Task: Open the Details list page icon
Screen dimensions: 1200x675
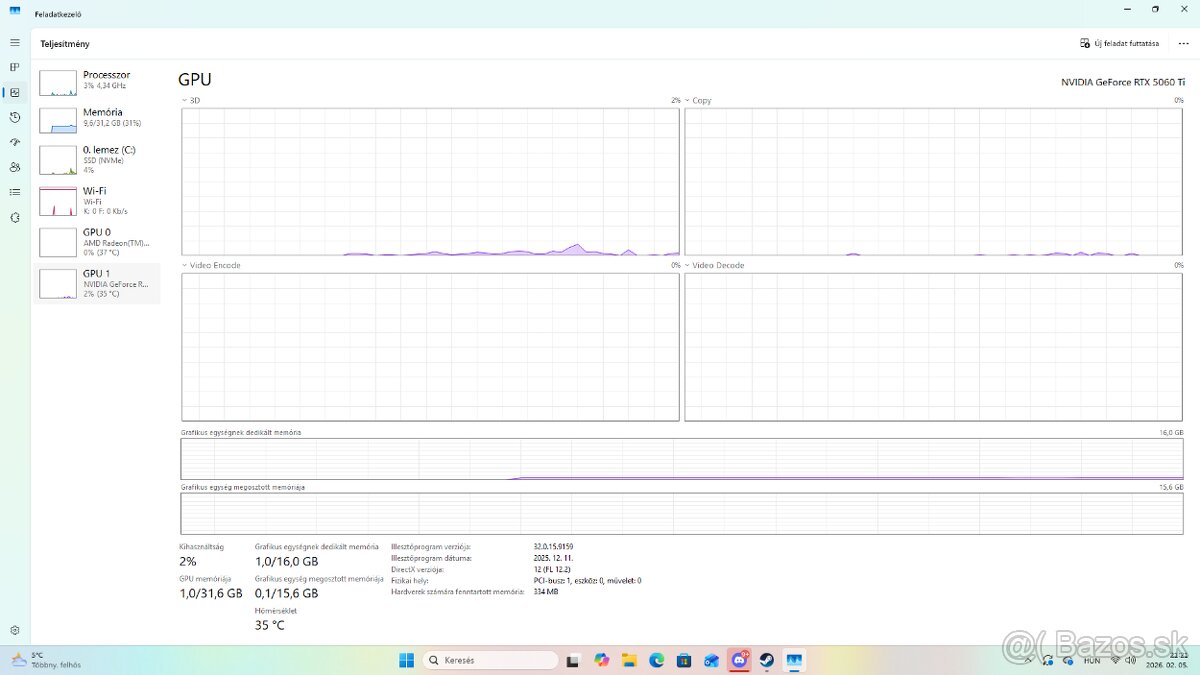Action: click(14, 192)
